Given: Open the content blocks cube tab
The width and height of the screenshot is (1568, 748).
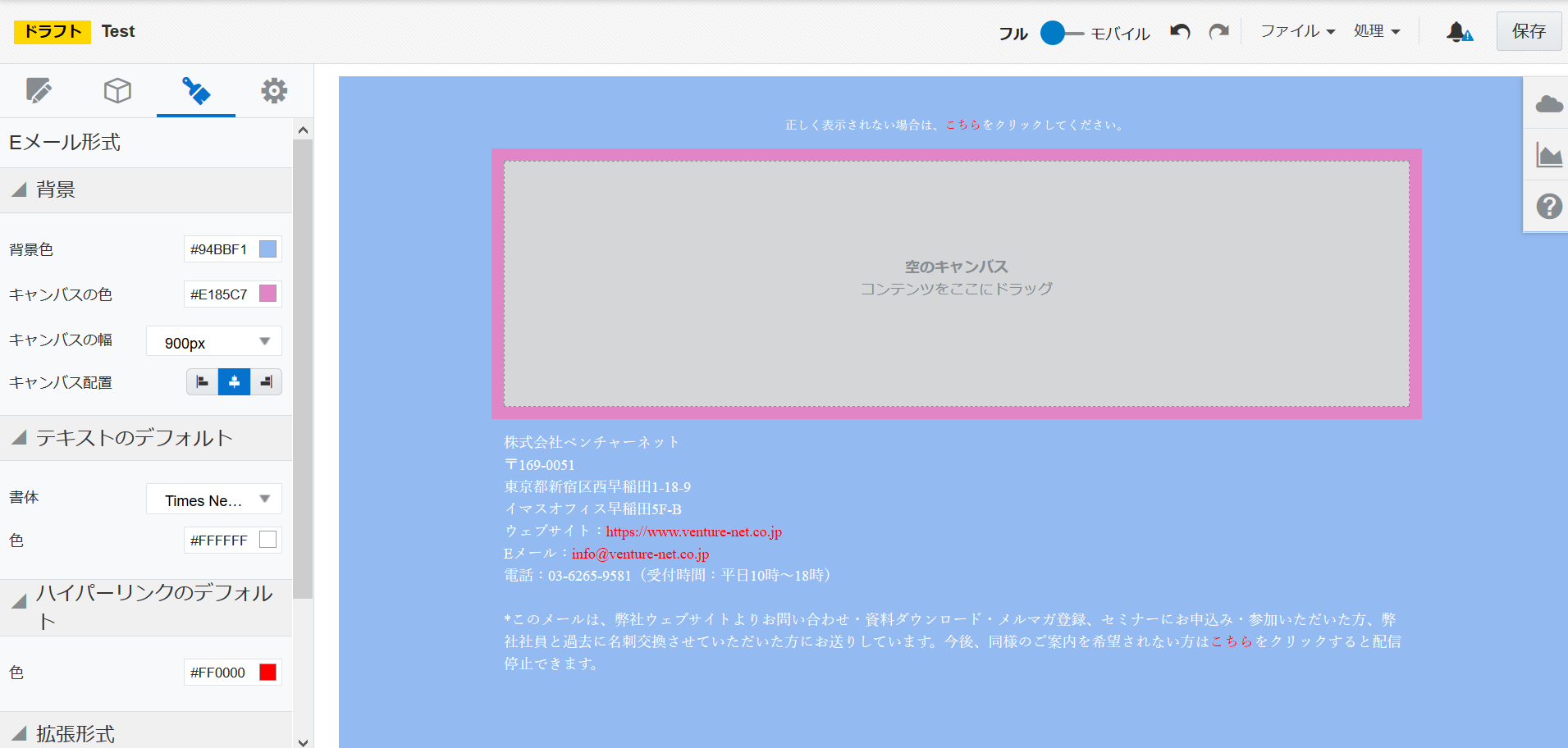Looking at the screenshot, I should coord(117,90).
